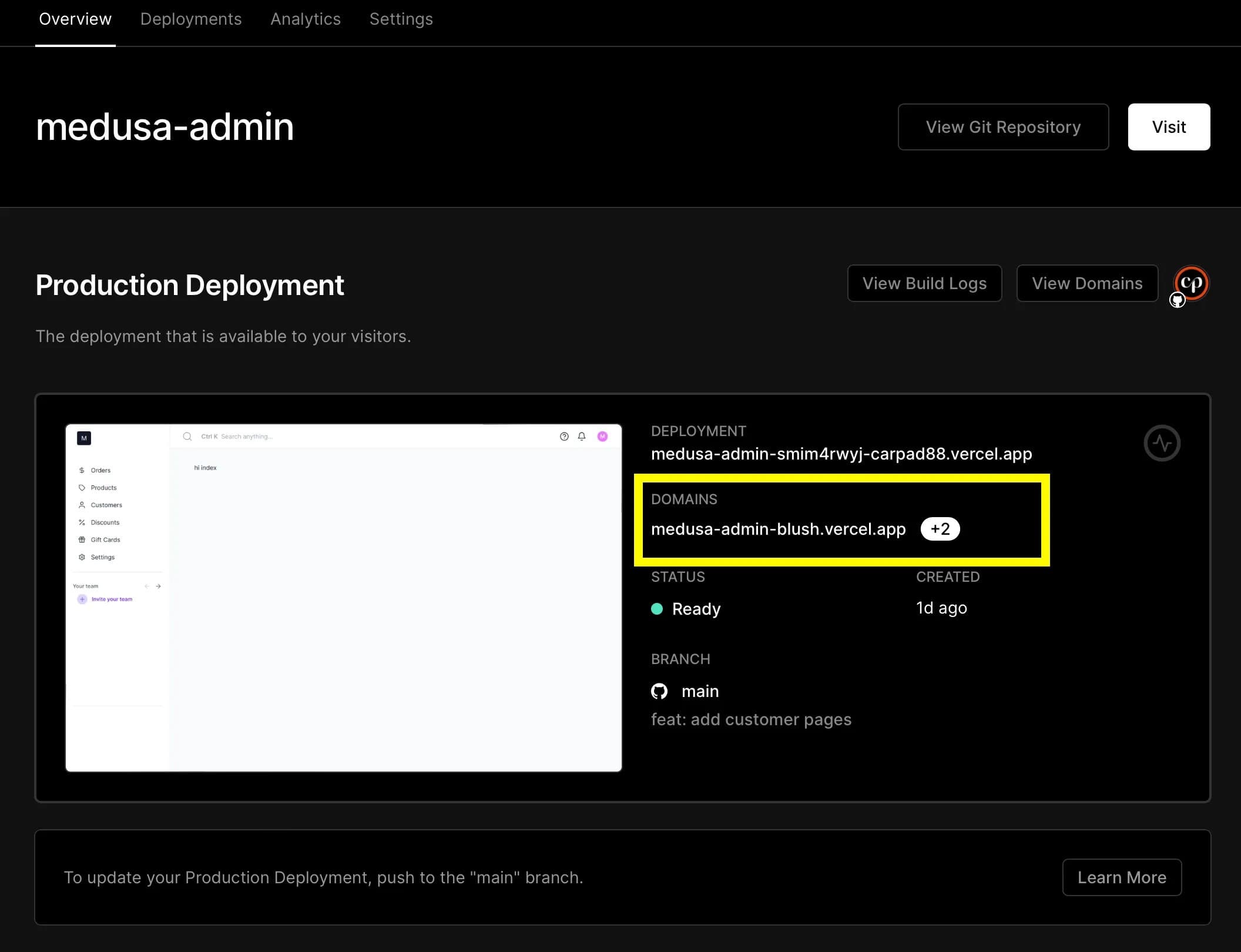Click the GitHub icon beside main branch
Screen dimensions: 1241x952
pos(659,691)
